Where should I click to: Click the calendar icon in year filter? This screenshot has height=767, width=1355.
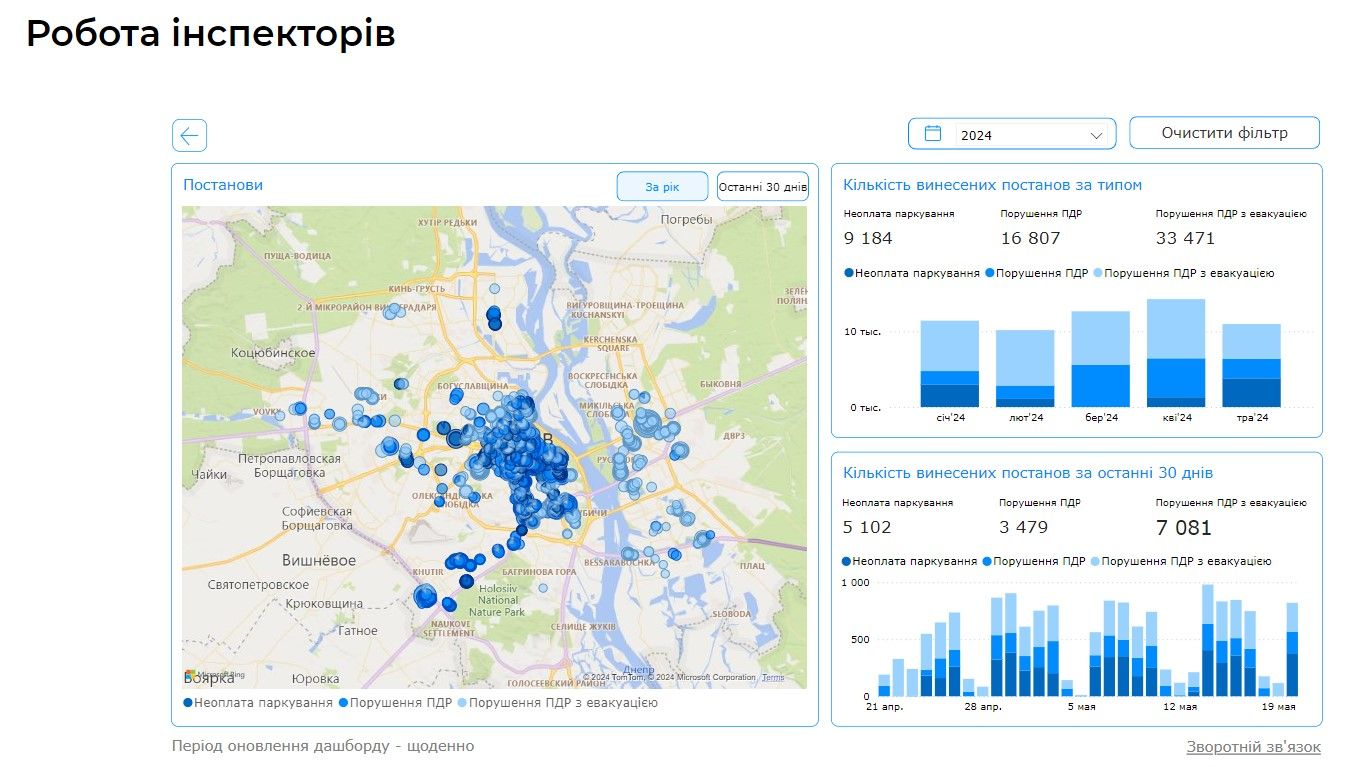click(x=933, y=134)
